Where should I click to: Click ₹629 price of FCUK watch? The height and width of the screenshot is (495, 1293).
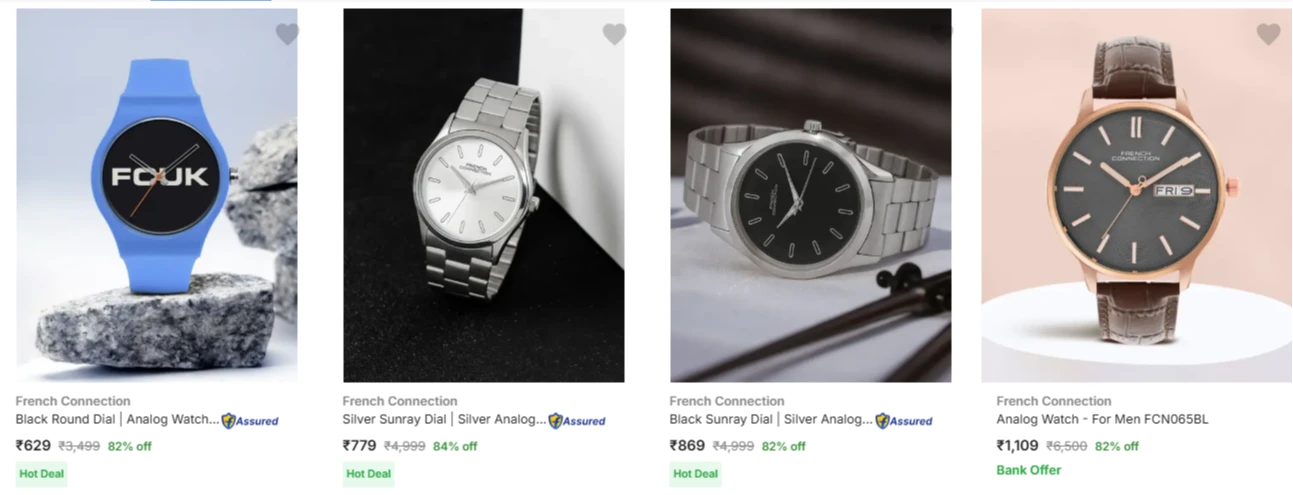33,446
